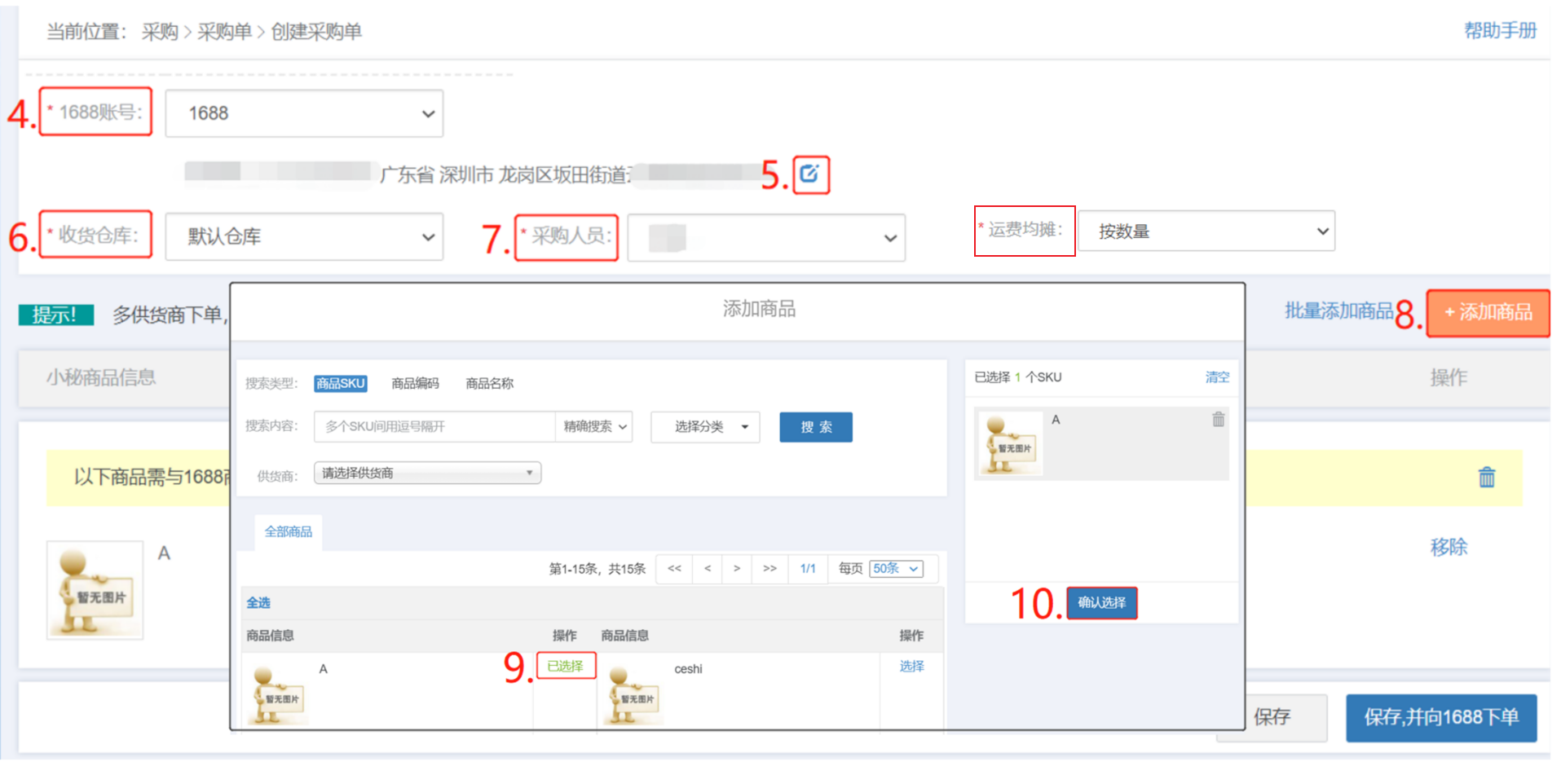This screenshot has height=784, width=1561.
Task: Open the 按数量 freight allocation dropdown
Action: click(1206, 231)
